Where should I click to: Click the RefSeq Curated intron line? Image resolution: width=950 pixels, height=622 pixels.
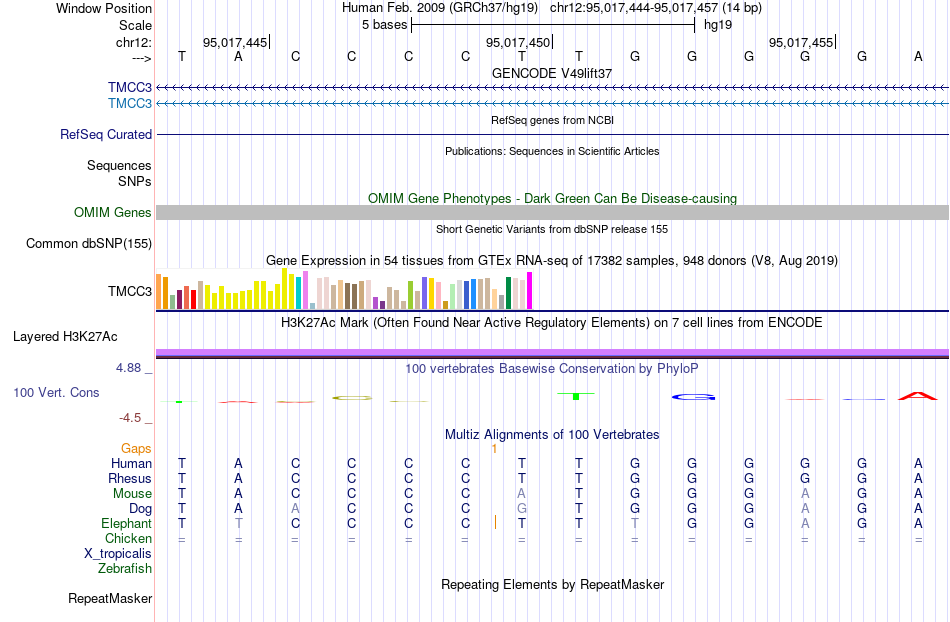553,134
